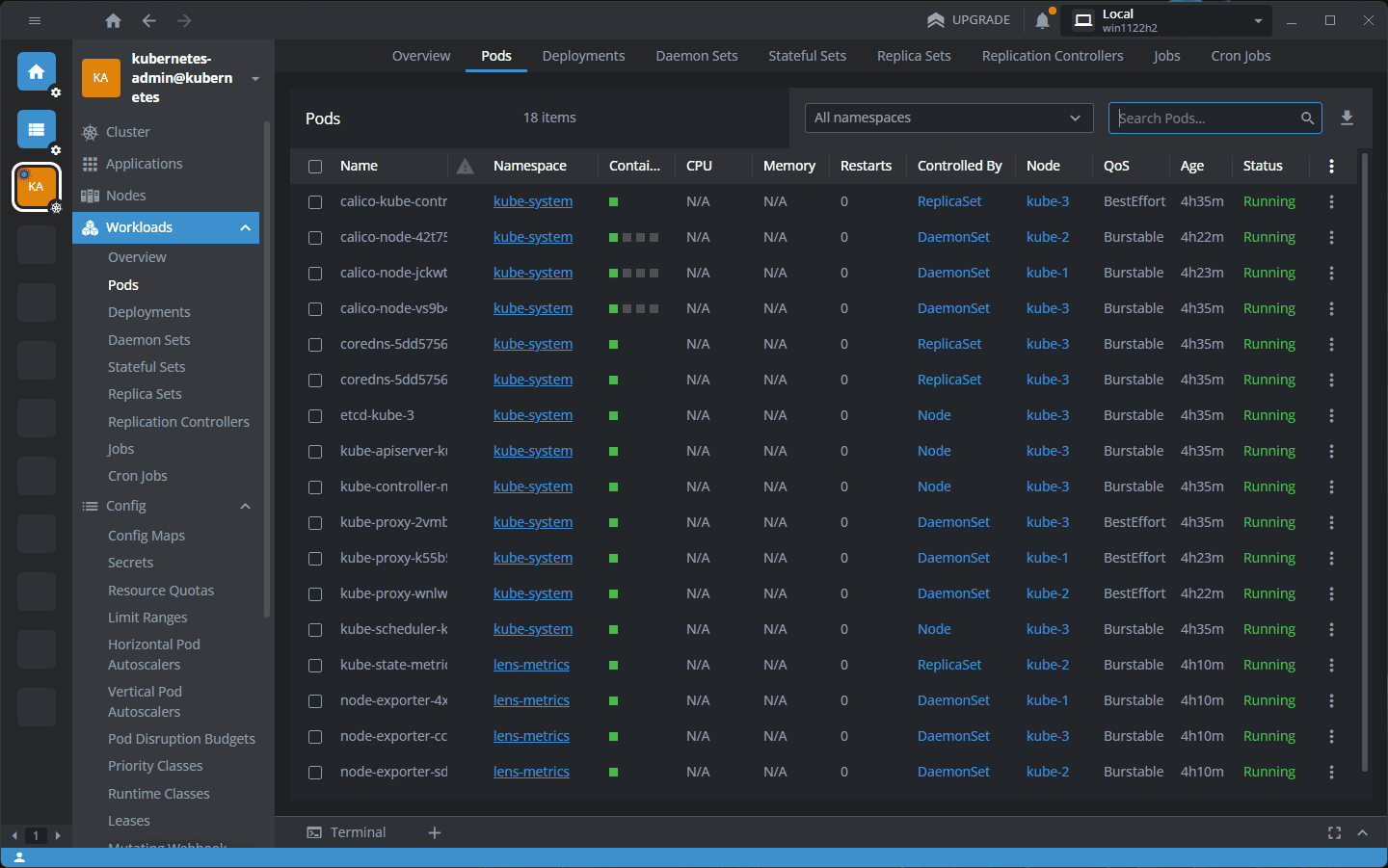Open the All namespaces dropdown
The image size is (1388, 868).
948,118
